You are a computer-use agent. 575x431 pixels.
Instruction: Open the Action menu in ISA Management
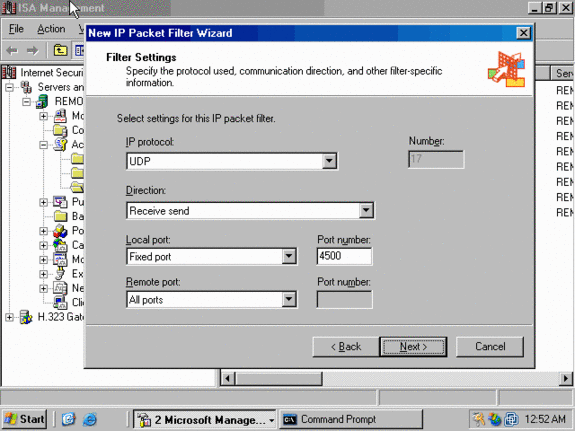point(51,29)
